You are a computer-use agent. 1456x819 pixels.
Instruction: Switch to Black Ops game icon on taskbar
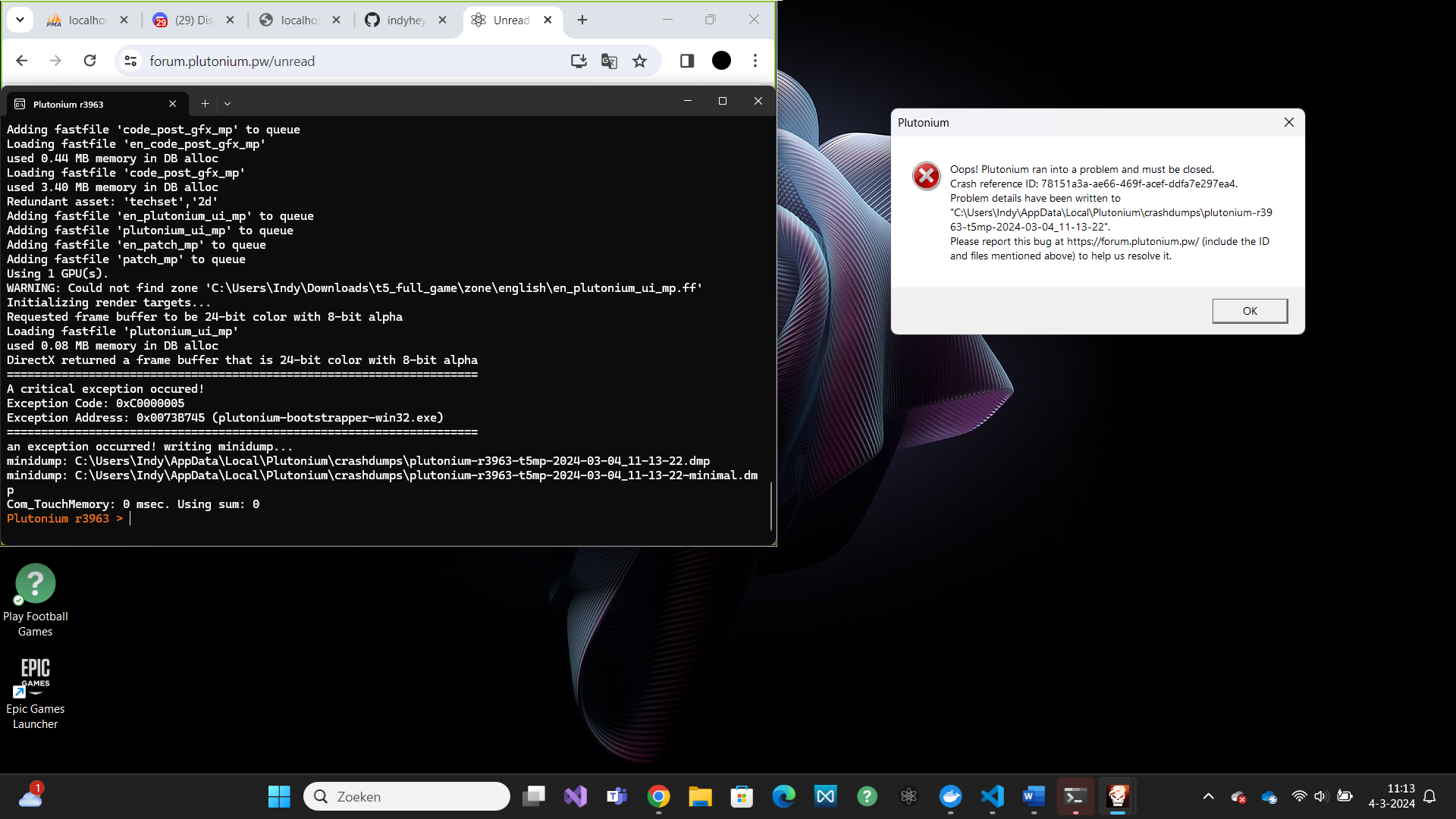coord(1117,796)
